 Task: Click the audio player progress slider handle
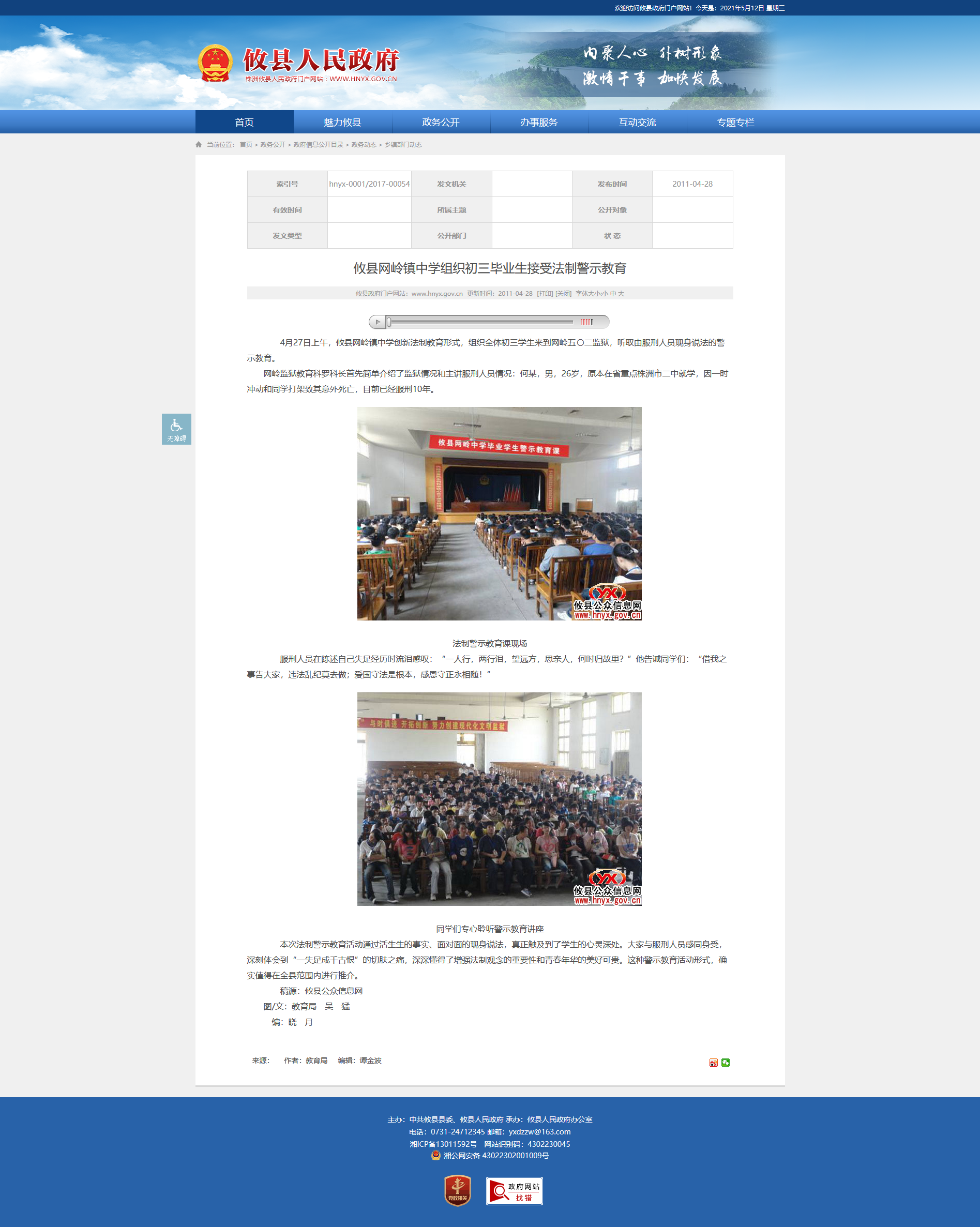[x=389, y=322]
